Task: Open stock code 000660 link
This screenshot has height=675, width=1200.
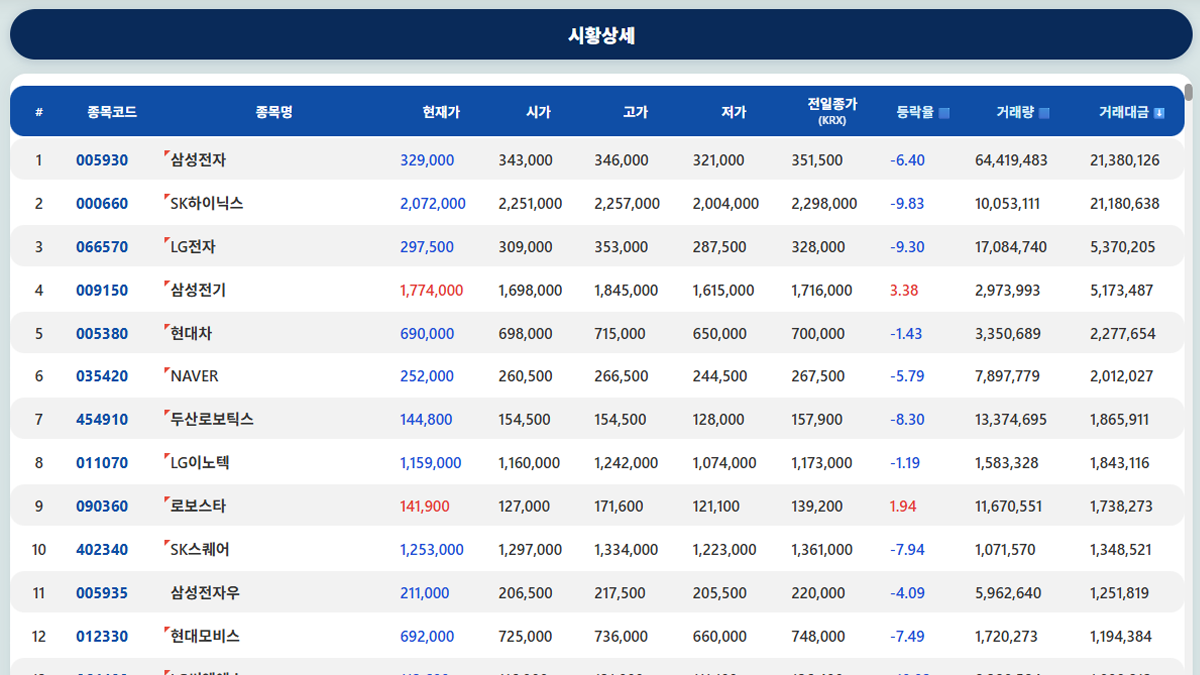Action: 102,204
